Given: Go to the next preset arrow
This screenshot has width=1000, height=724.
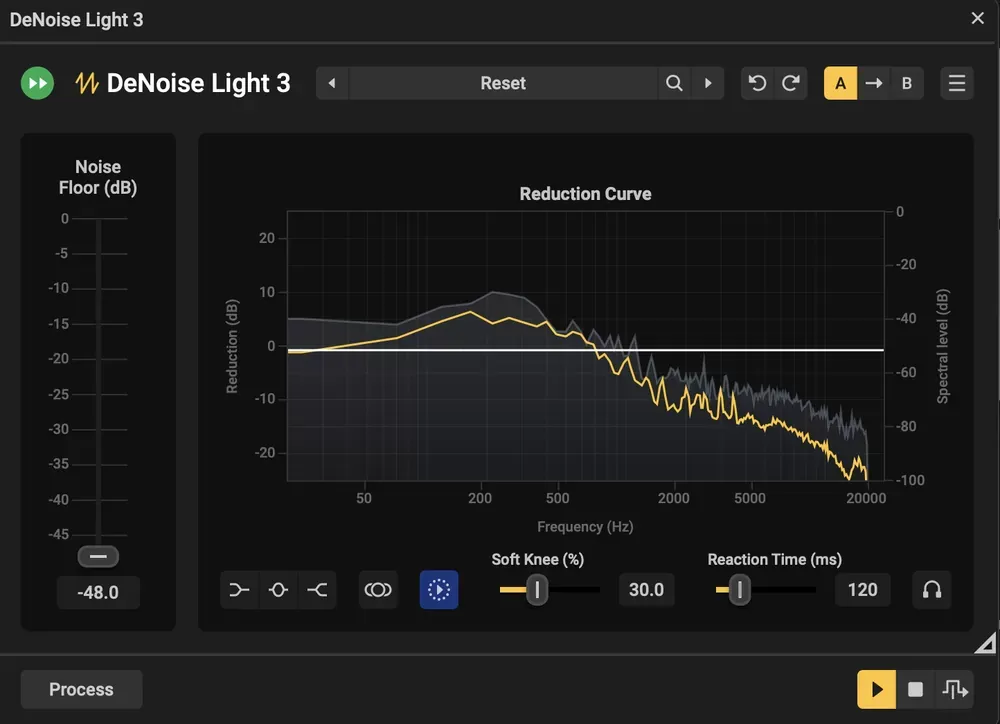Looking at the screenshot, I should pyautogui.click(x=708, y=83).
